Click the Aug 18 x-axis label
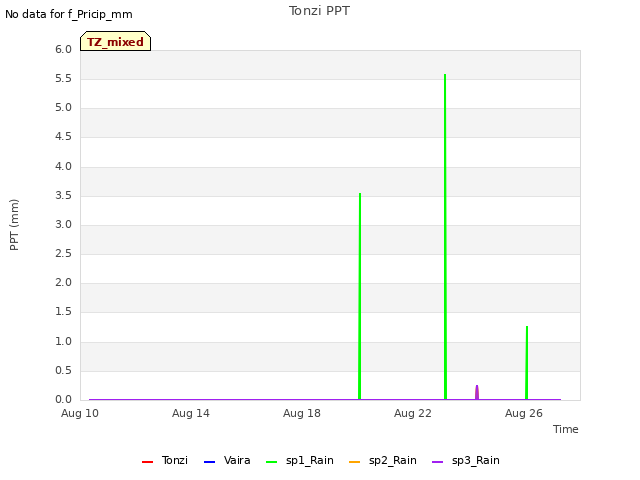The image size is (640, 480). tap(302, 413)
